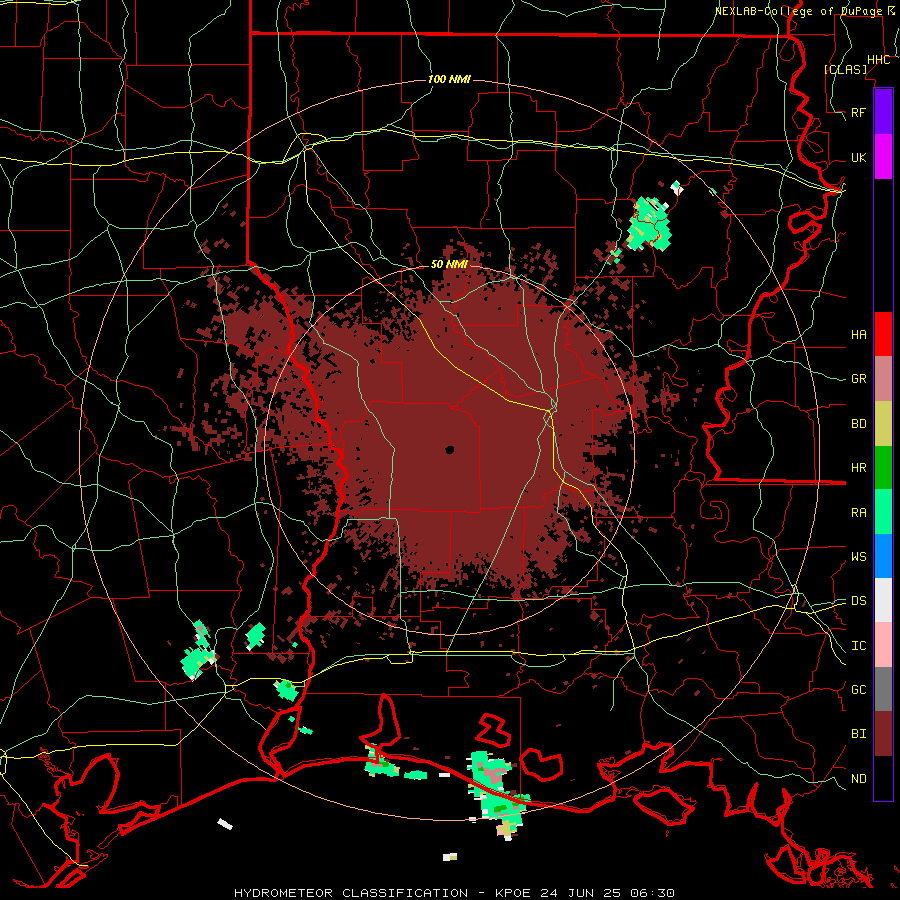Click the BD legend label text
900x900 pixels.
tap(858, 423)
